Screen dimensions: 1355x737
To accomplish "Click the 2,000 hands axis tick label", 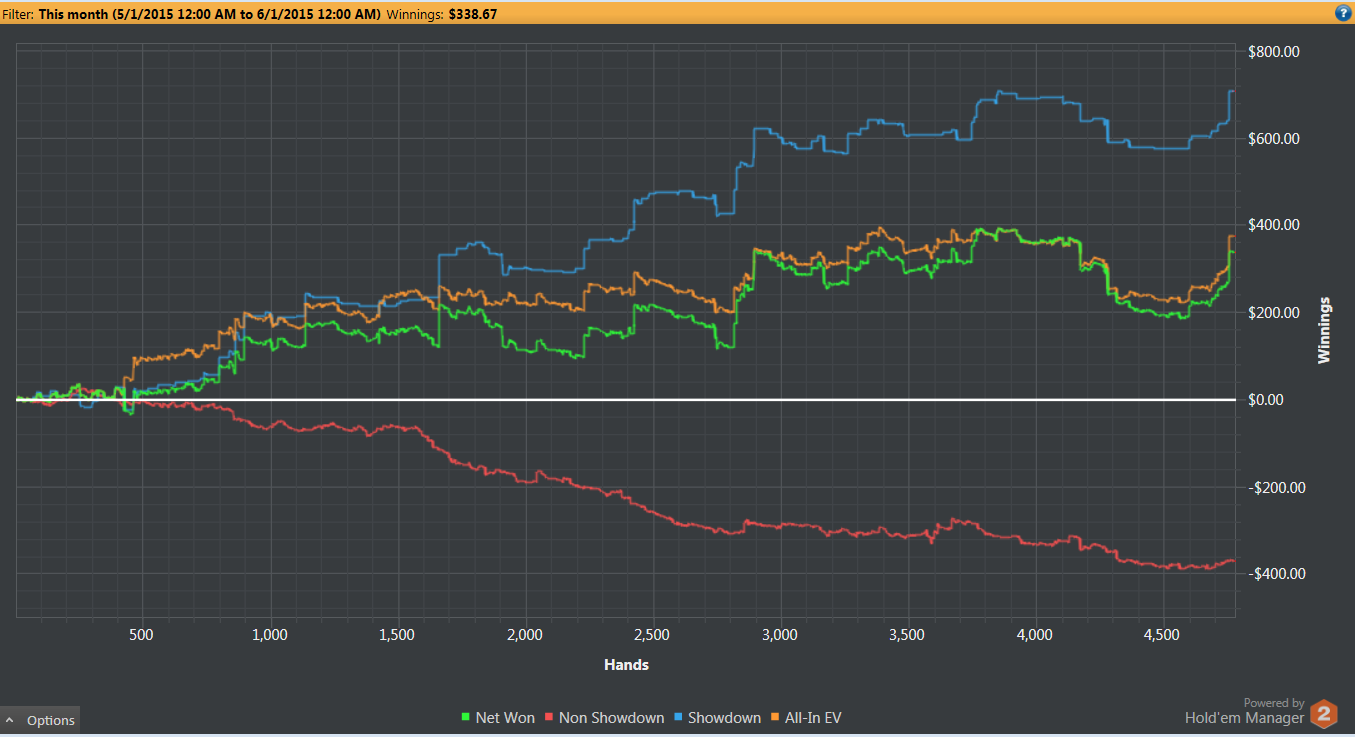I will [525, 634].
